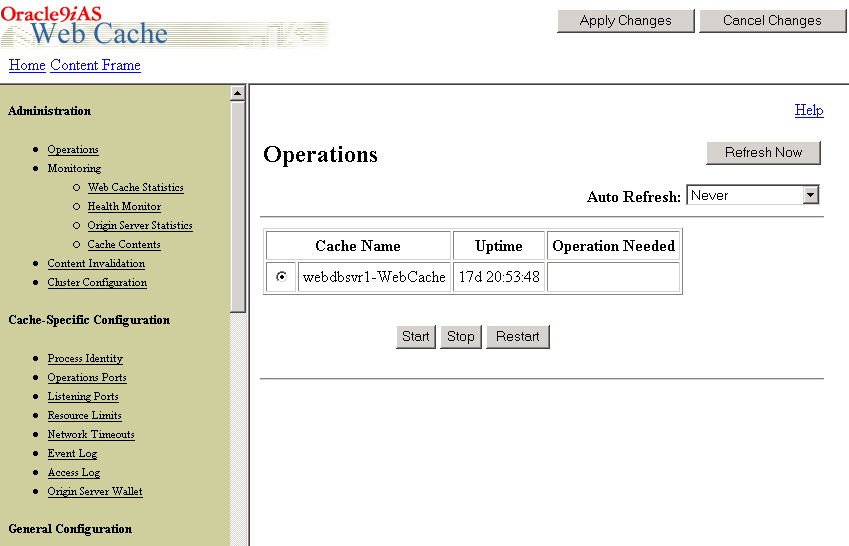The height and width of the screenshot is (546, 849).
Task: Open Web Cache Statistics link
Action: pos(135,187)
